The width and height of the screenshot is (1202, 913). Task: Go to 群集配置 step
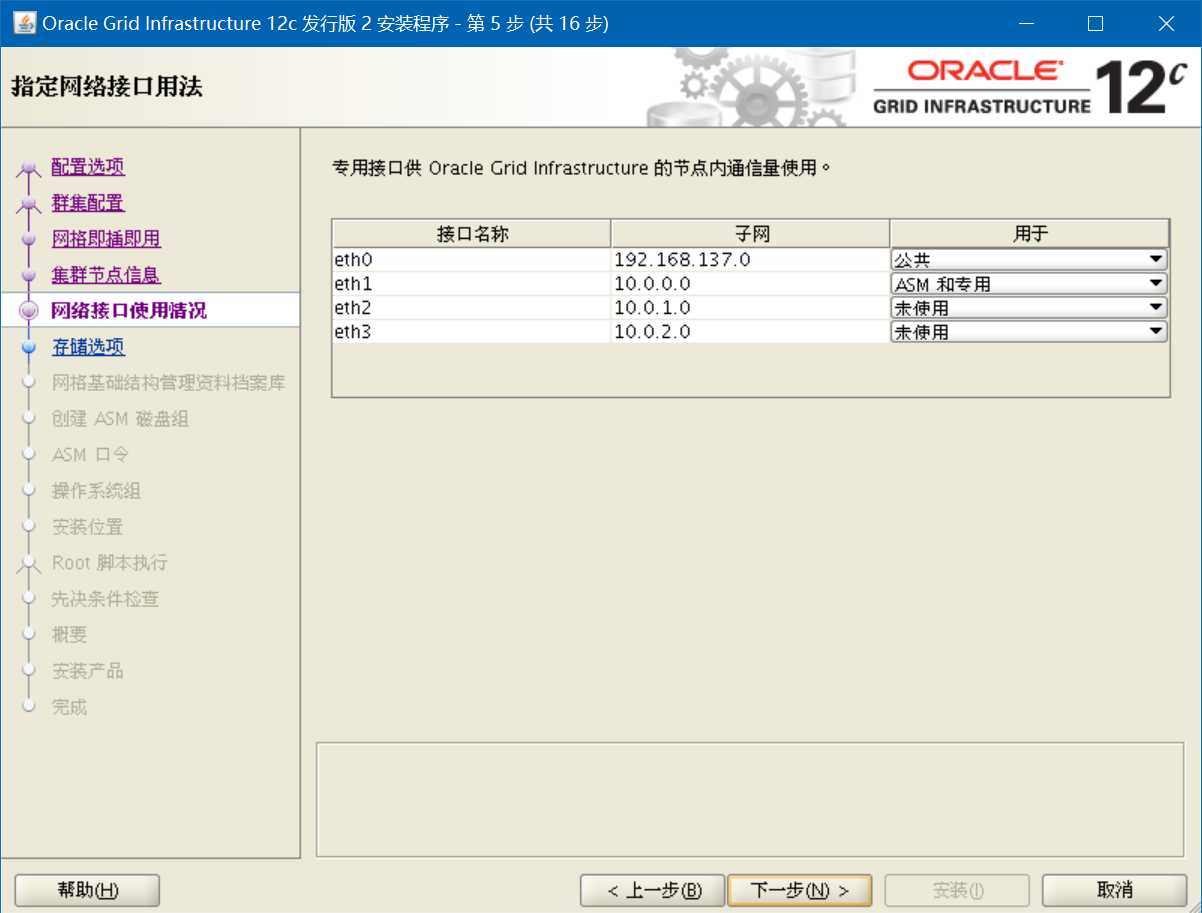click(x=88, y=203)
